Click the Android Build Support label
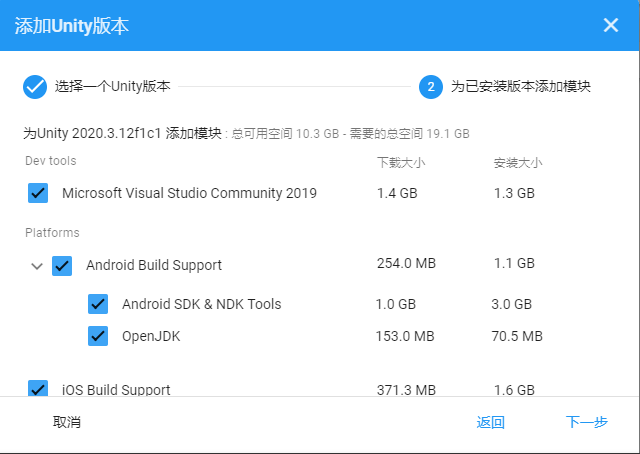640x454 pixels. coord(154,265)
